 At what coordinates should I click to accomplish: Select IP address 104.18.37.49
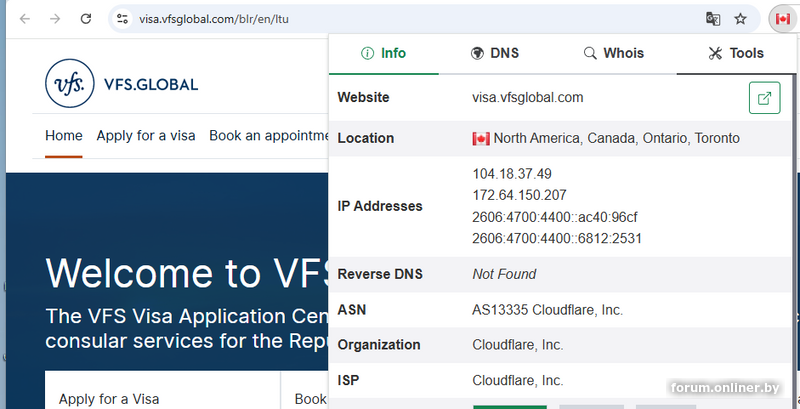[x=512, y=174]
